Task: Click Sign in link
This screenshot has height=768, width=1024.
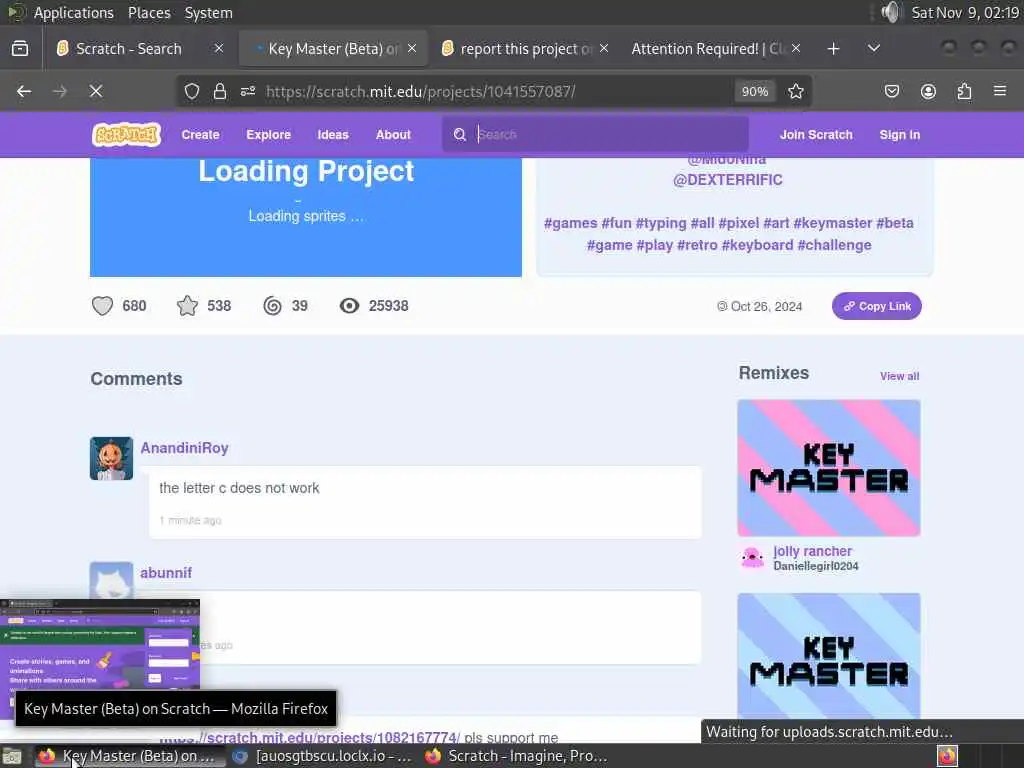Action: 900,135
